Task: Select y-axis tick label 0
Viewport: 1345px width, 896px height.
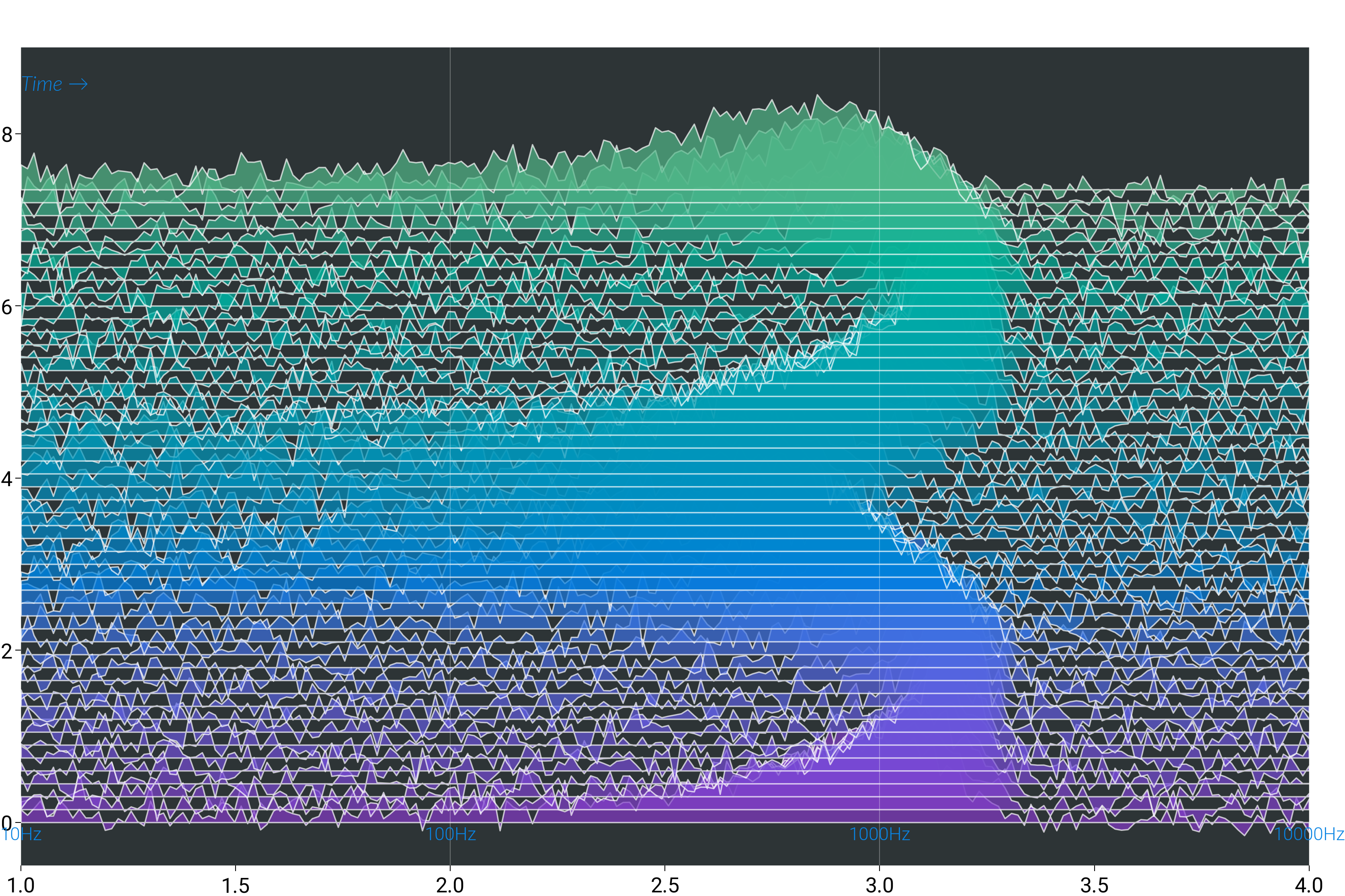Action: point(7,823)
